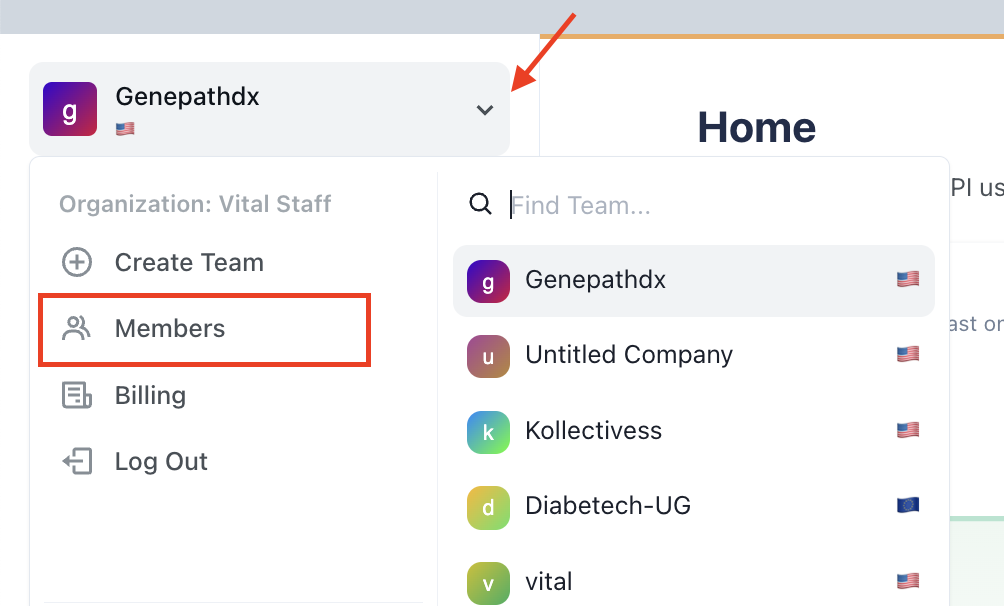The height and width of the screenshot is (606, 1004).
Task: Expand the team switcher chevron
Action: (485, 110)
